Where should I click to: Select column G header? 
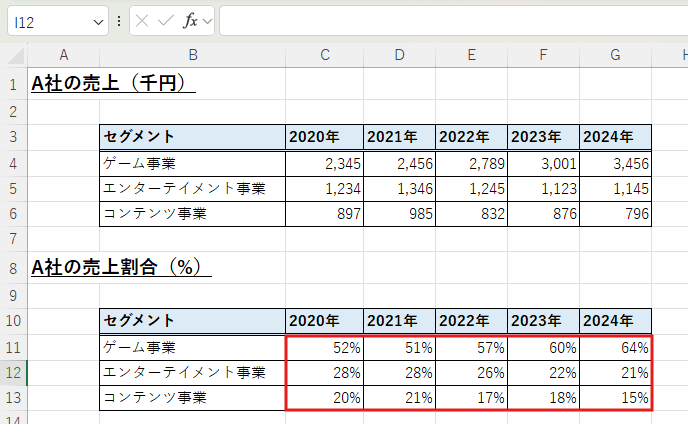[615, 54]
